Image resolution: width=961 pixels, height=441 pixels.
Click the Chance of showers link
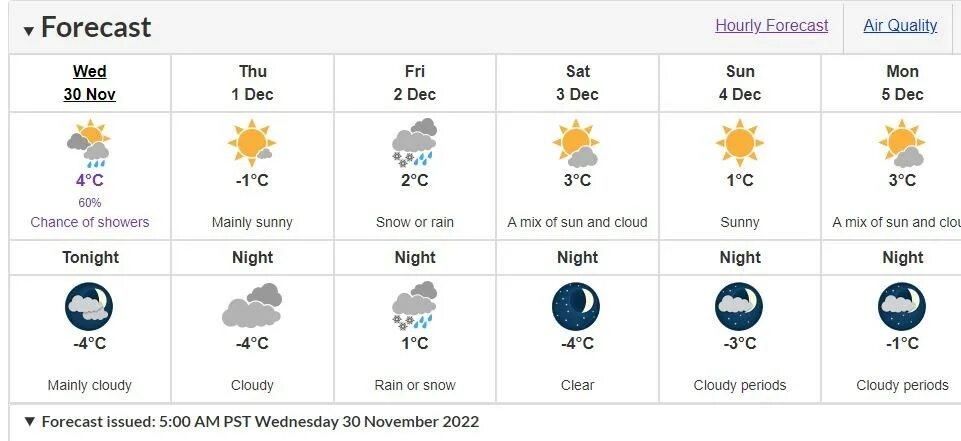(89, 222)
